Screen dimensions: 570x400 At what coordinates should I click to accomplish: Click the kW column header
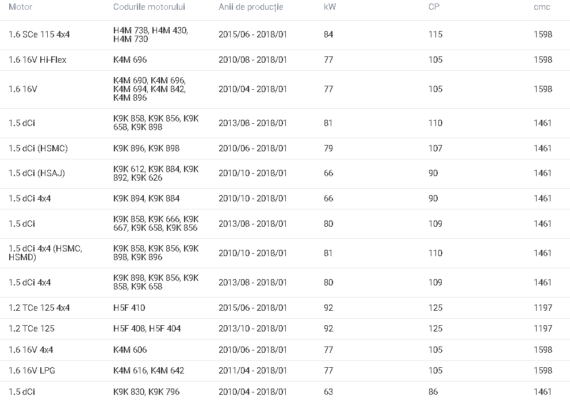click(330, 7)
